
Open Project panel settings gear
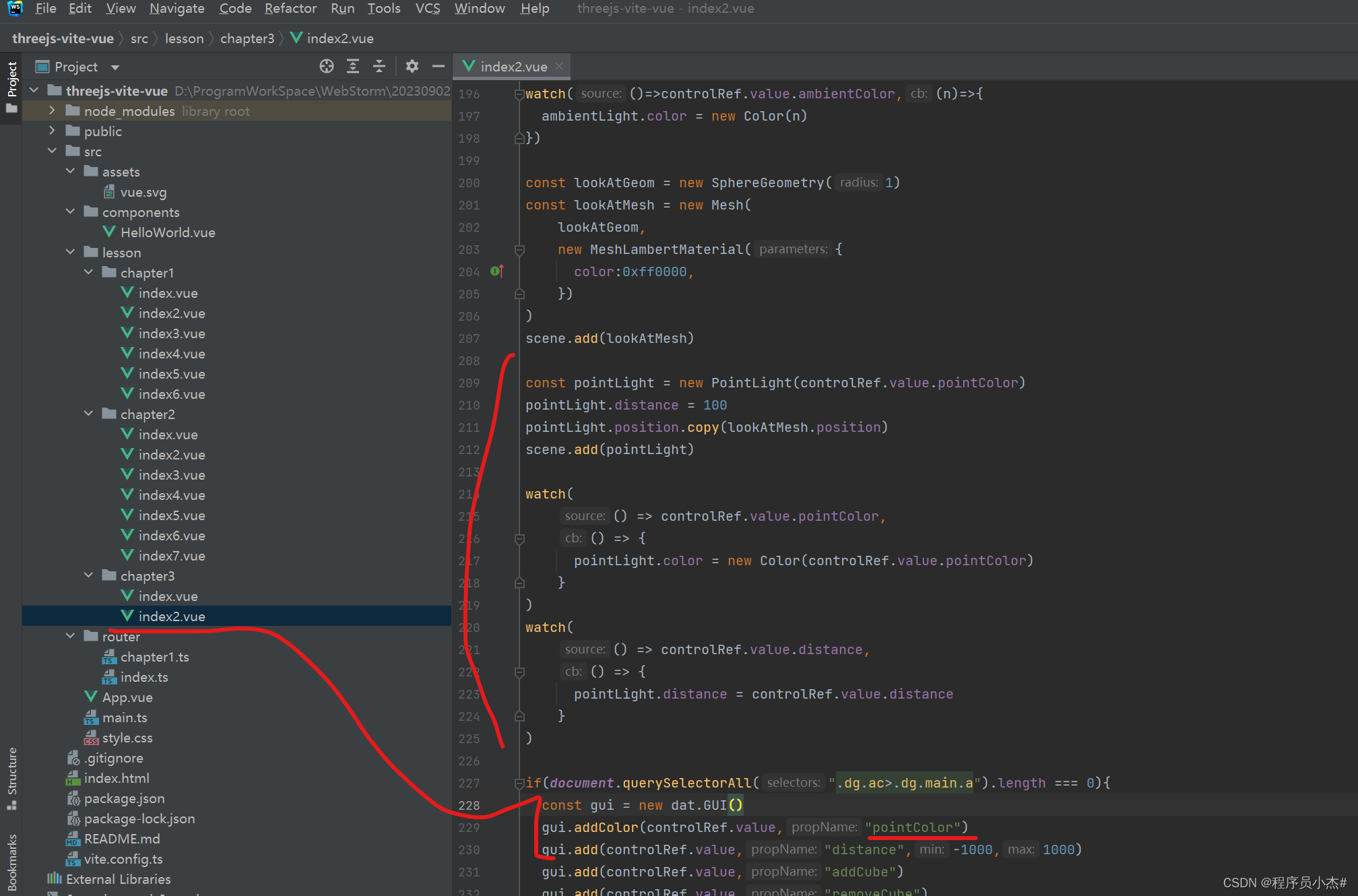pos(412,66)
